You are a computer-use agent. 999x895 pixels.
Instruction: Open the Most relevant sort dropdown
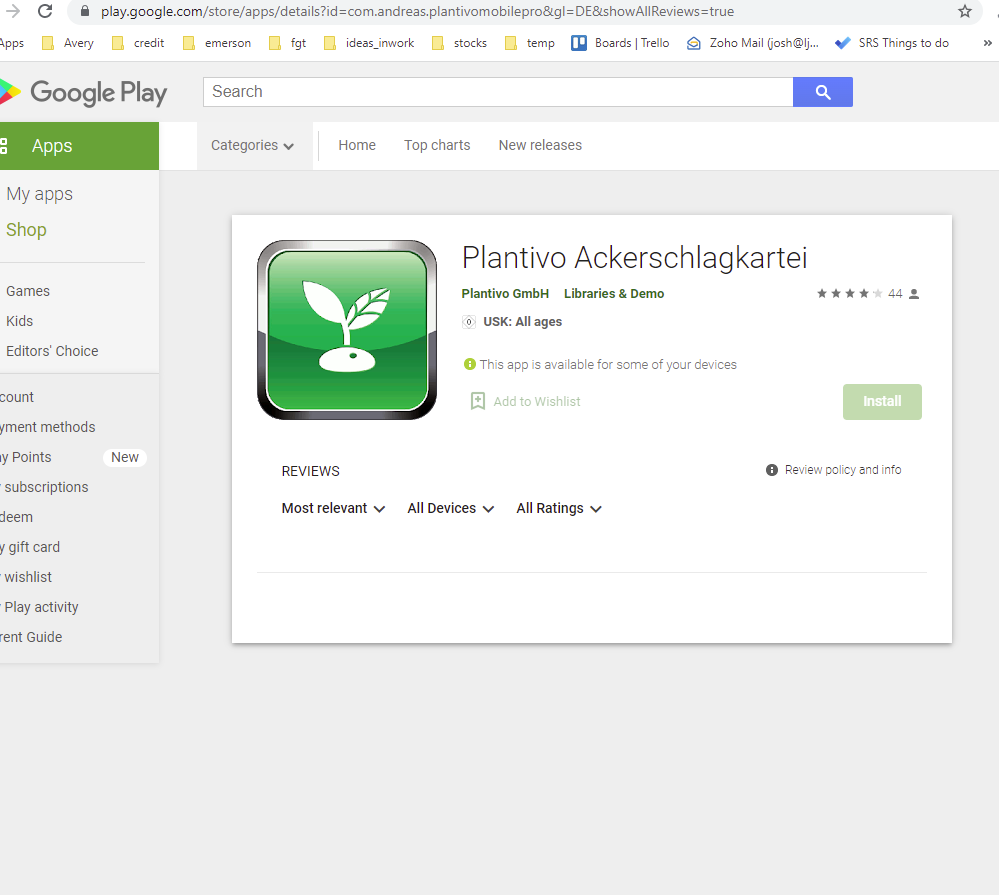pyautogui.click(x=333, y=508)
